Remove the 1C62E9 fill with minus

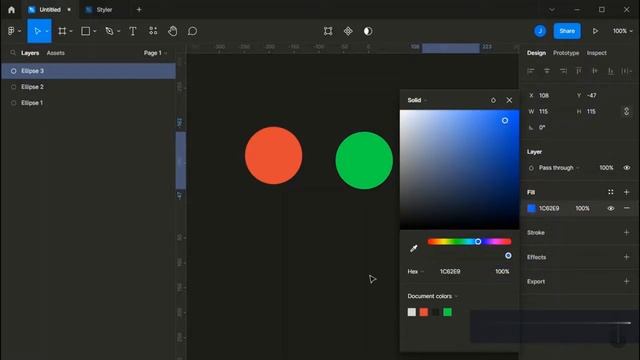(x=627, y=208)
